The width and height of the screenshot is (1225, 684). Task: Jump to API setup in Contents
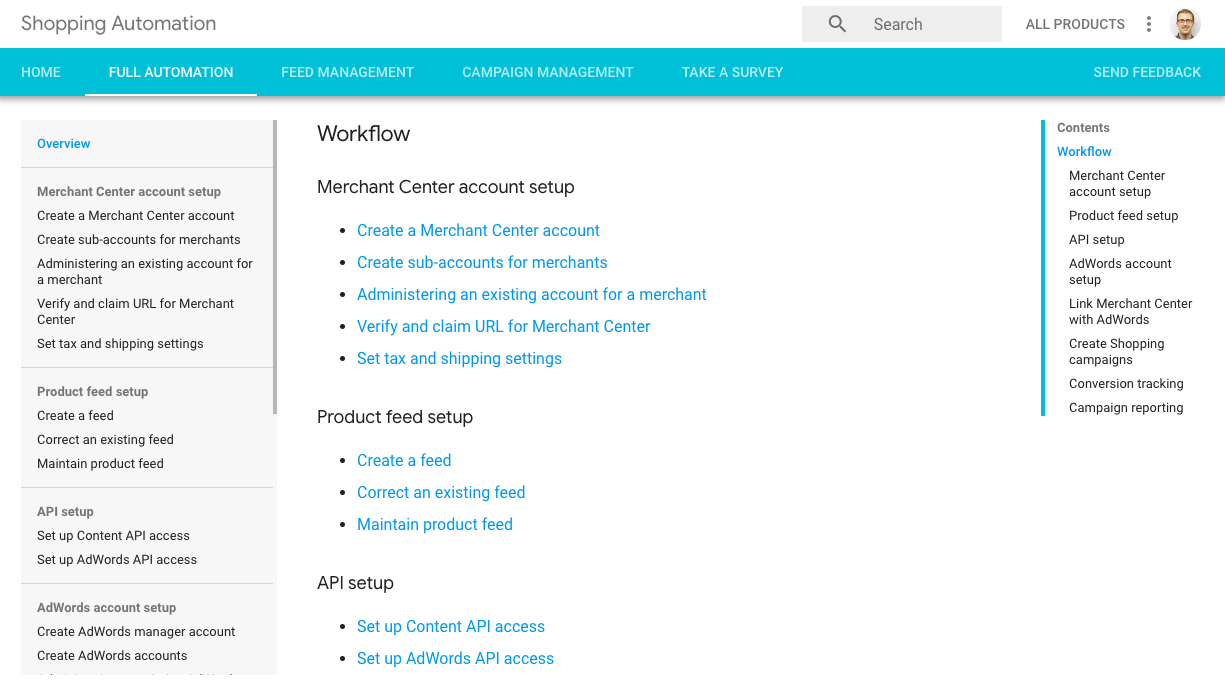pos(1097,240)
